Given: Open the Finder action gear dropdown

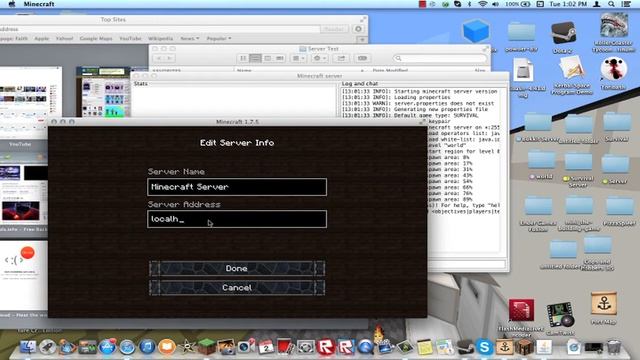Looking at the screenshot, I should pos(320,58).
